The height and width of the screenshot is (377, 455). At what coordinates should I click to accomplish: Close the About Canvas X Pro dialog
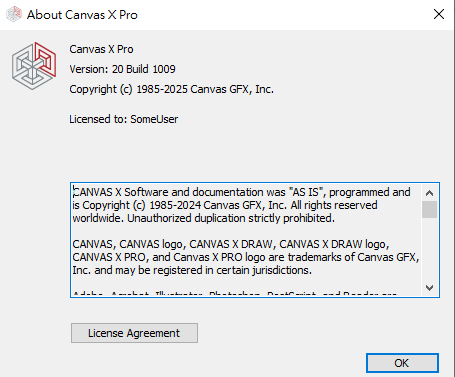tap(439, 14)
